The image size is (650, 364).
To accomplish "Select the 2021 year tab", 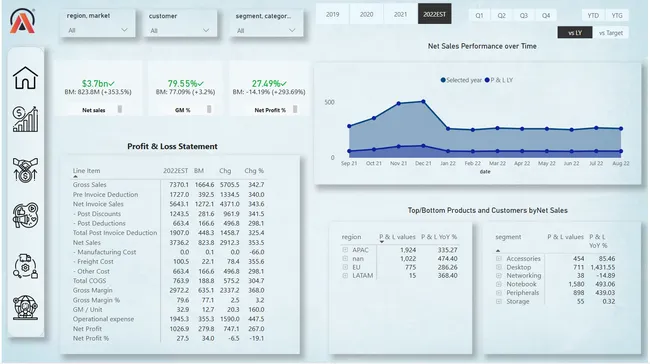I will [400, 14].
